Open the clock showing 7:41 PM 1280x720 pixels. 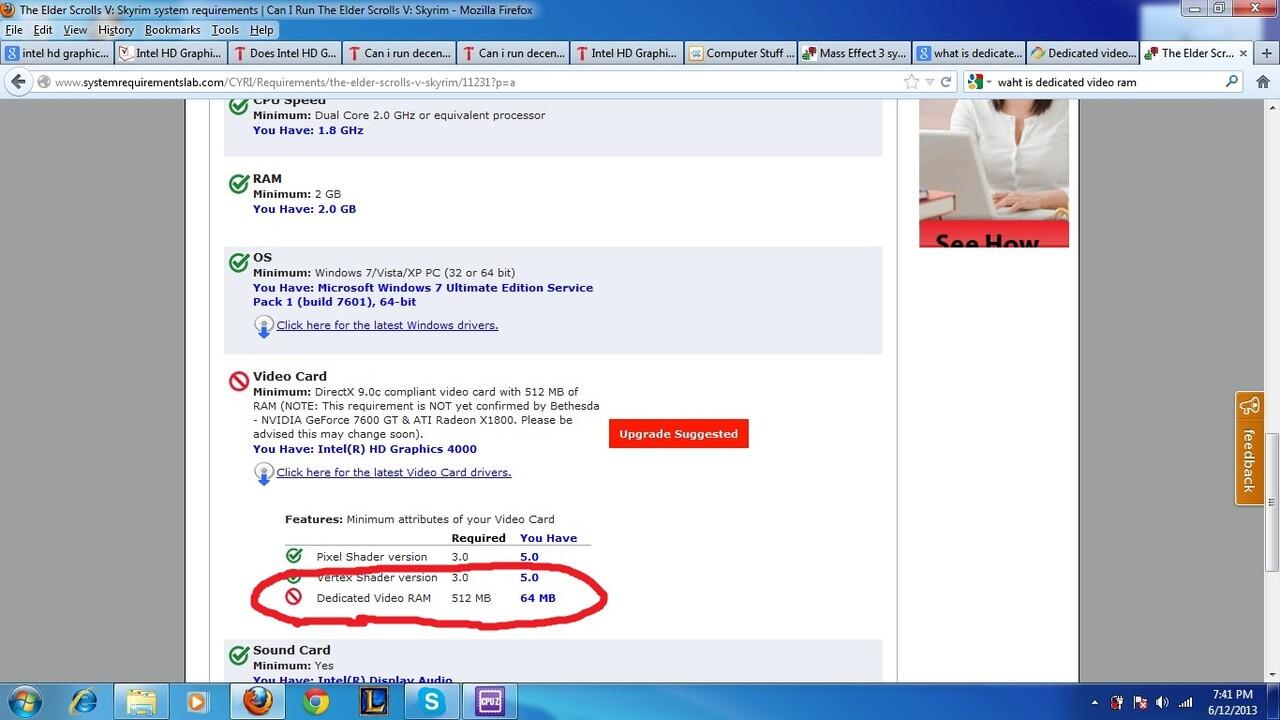[1230, 702]
